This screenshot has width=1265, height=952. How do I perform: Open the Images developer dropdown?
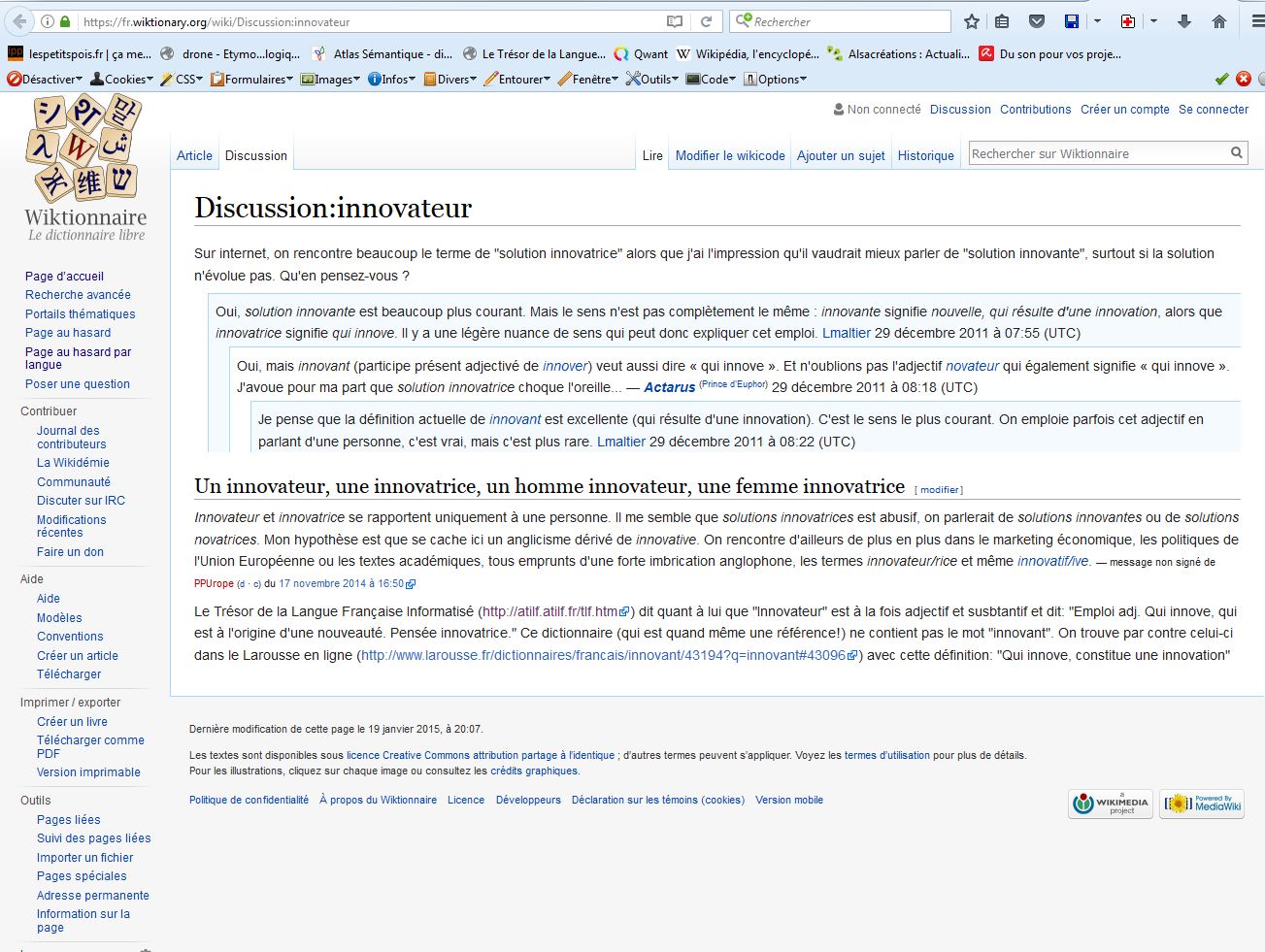tap(331, 80)
